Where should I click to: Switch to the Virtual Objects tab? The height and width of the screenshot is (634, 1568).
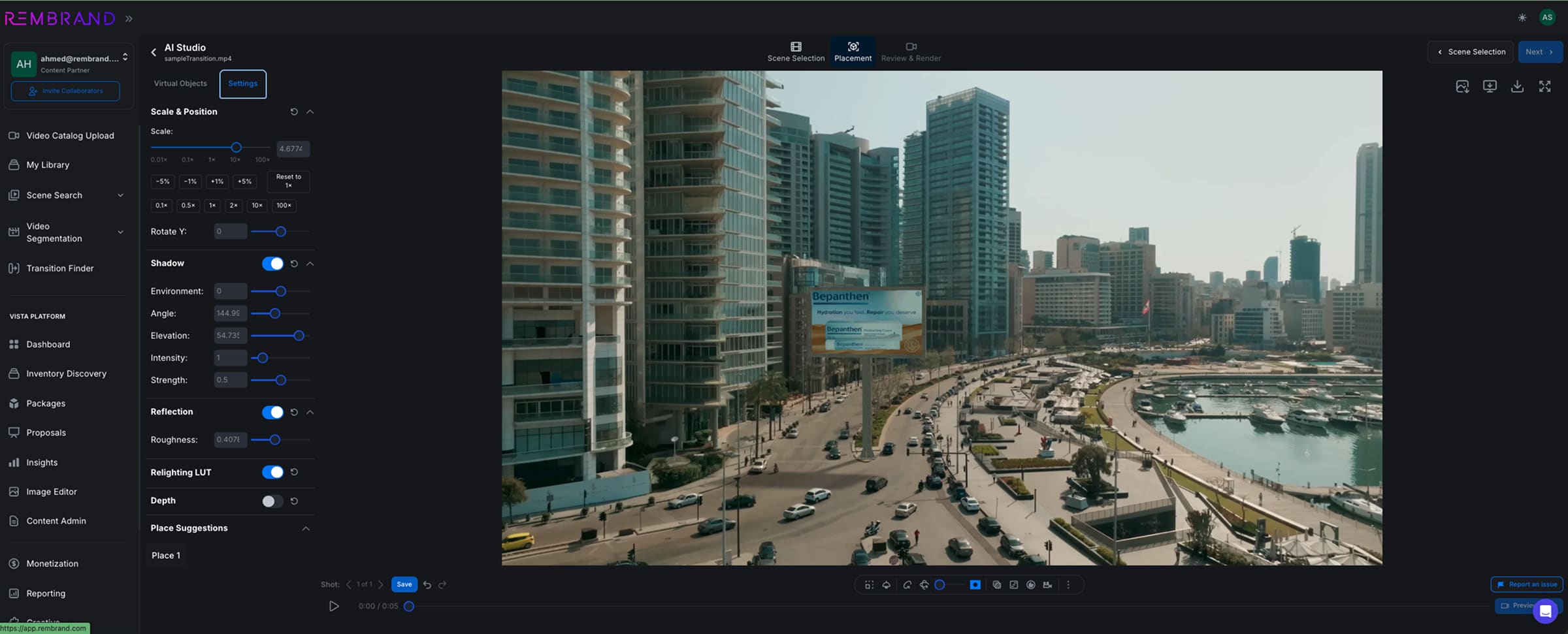180,84
